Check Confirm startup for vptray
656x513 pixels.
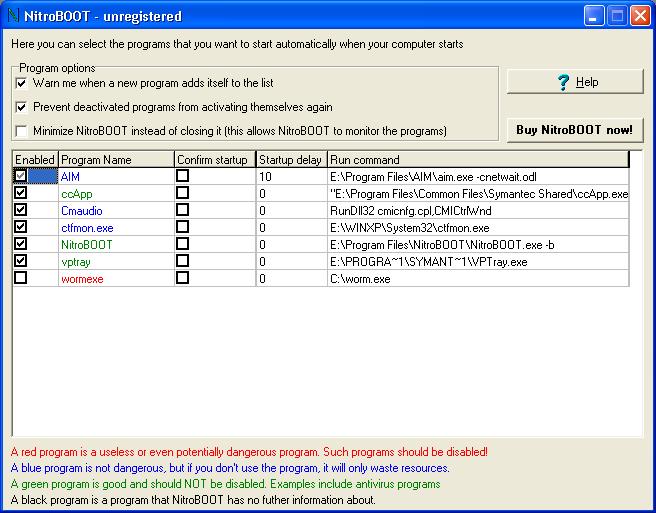182,261
